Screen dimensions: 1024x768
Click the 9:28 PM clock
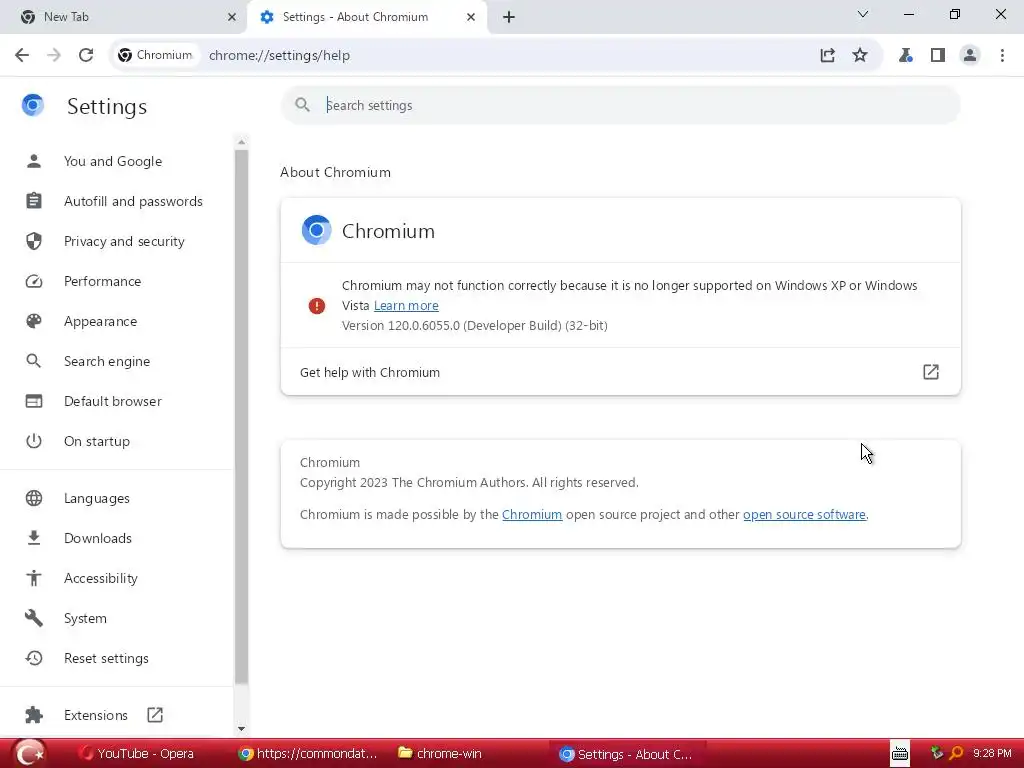(992, 754)
